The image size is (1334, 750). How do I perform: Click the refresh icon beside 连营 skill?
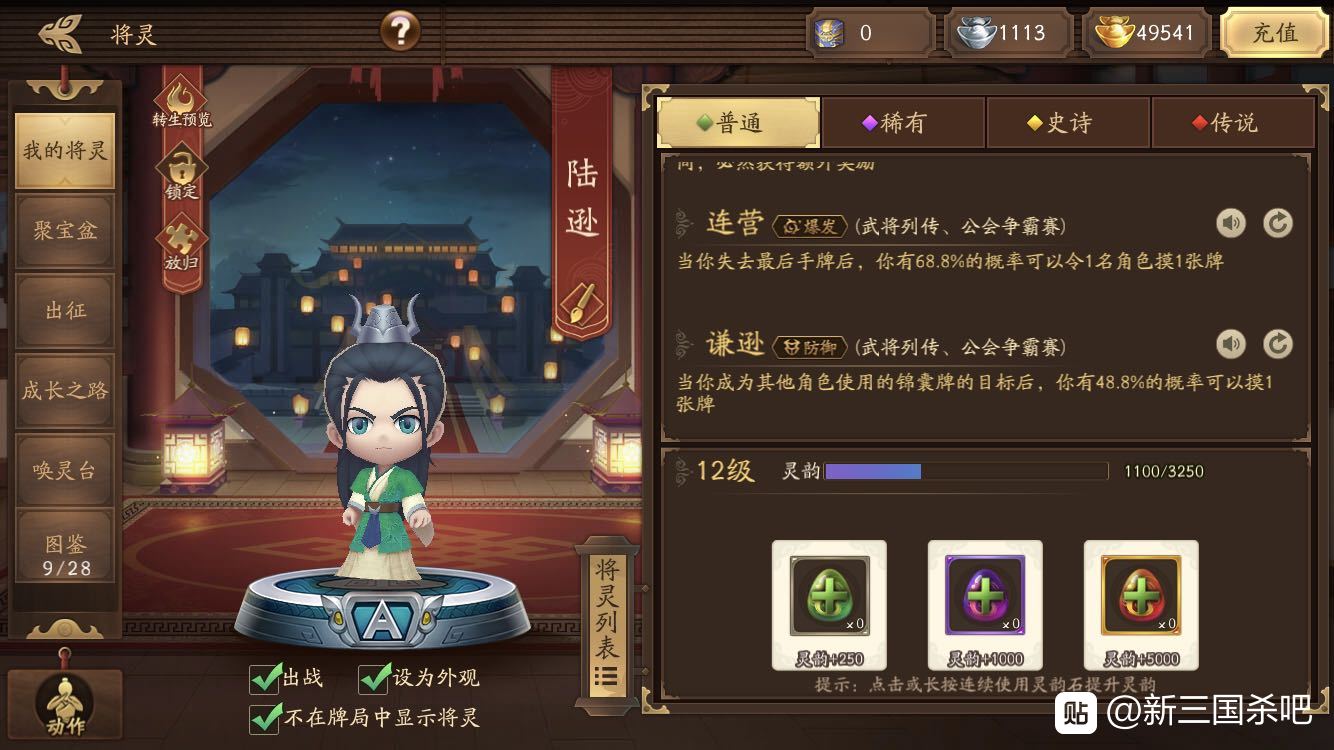[1278, 223]
